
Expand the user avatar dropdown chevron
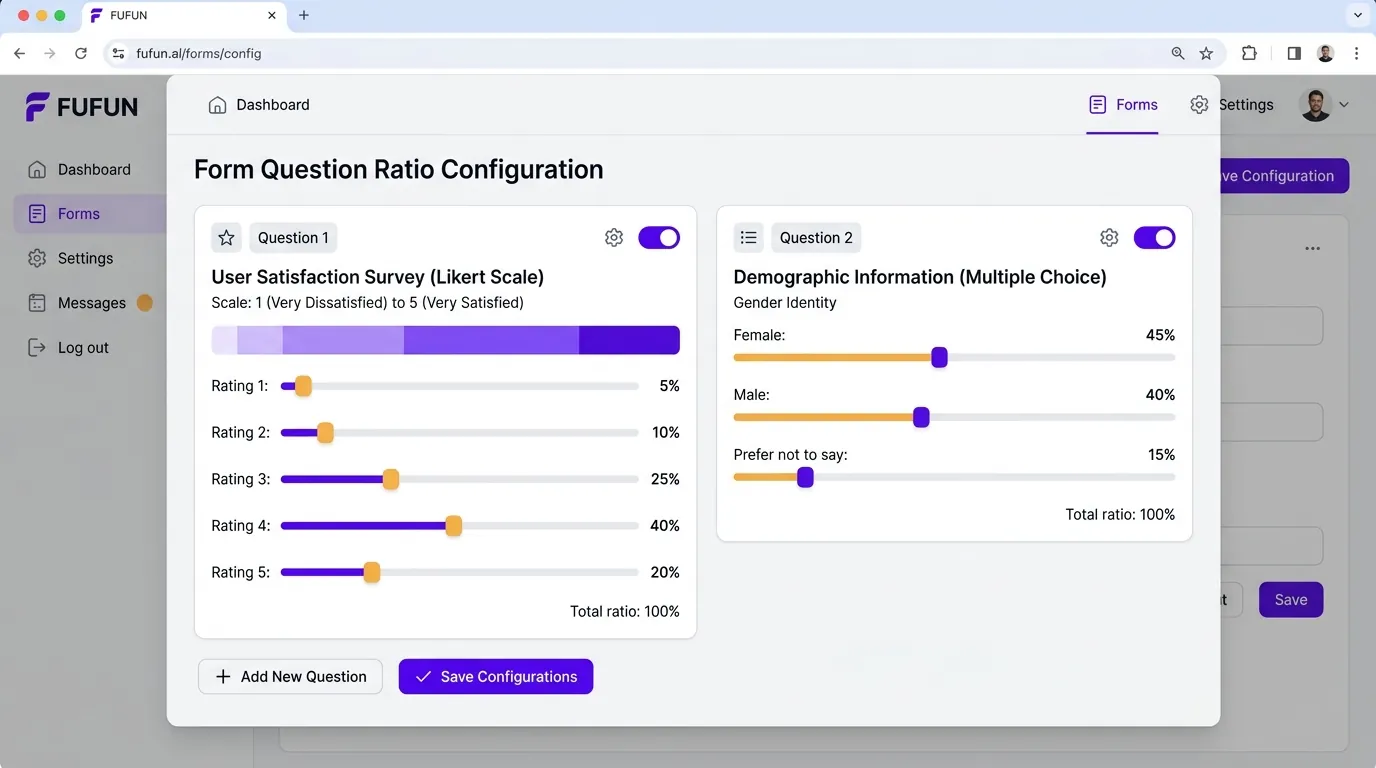(1344, 105)
